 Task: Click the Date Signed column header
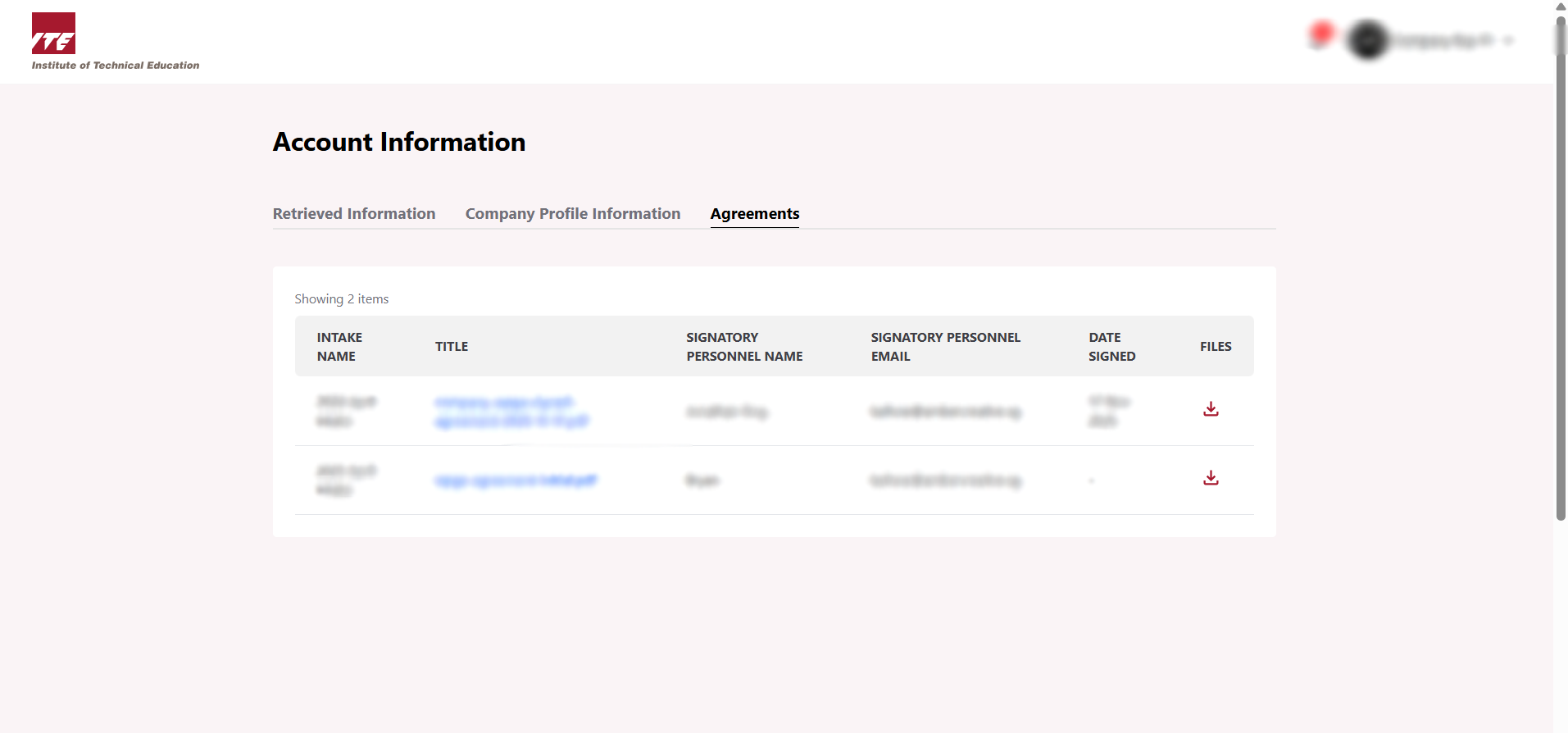click(x=1111, y=347)
